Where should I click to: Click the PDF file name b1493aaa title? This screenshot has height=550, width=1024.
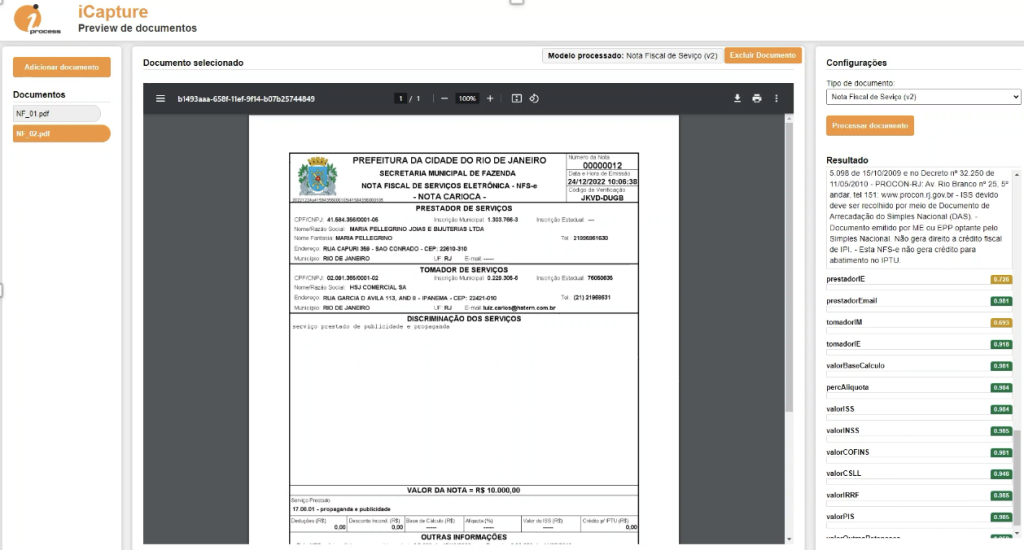[x=246, y=99]
